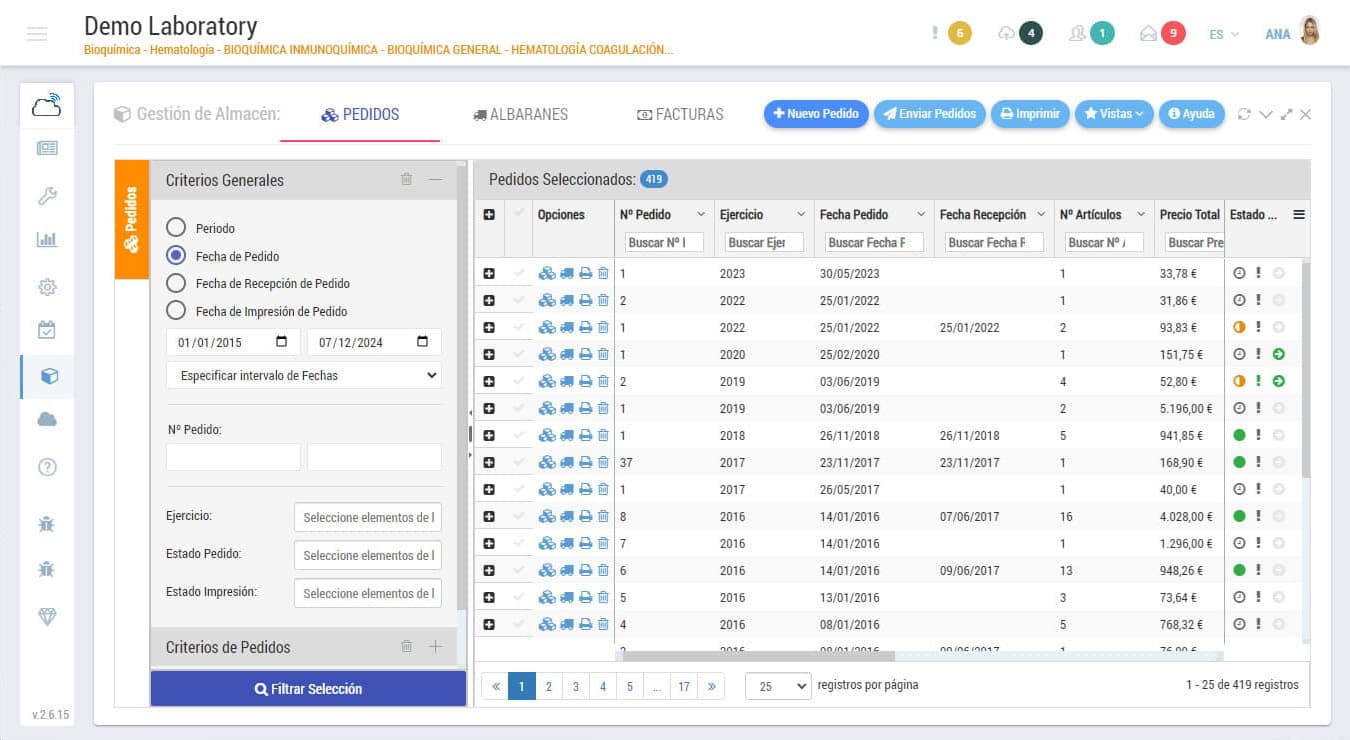The height and width of the screenshot is (740, 1350).
Task: Click the orange Pedidos vertical tab
Action: coord(132,219)
